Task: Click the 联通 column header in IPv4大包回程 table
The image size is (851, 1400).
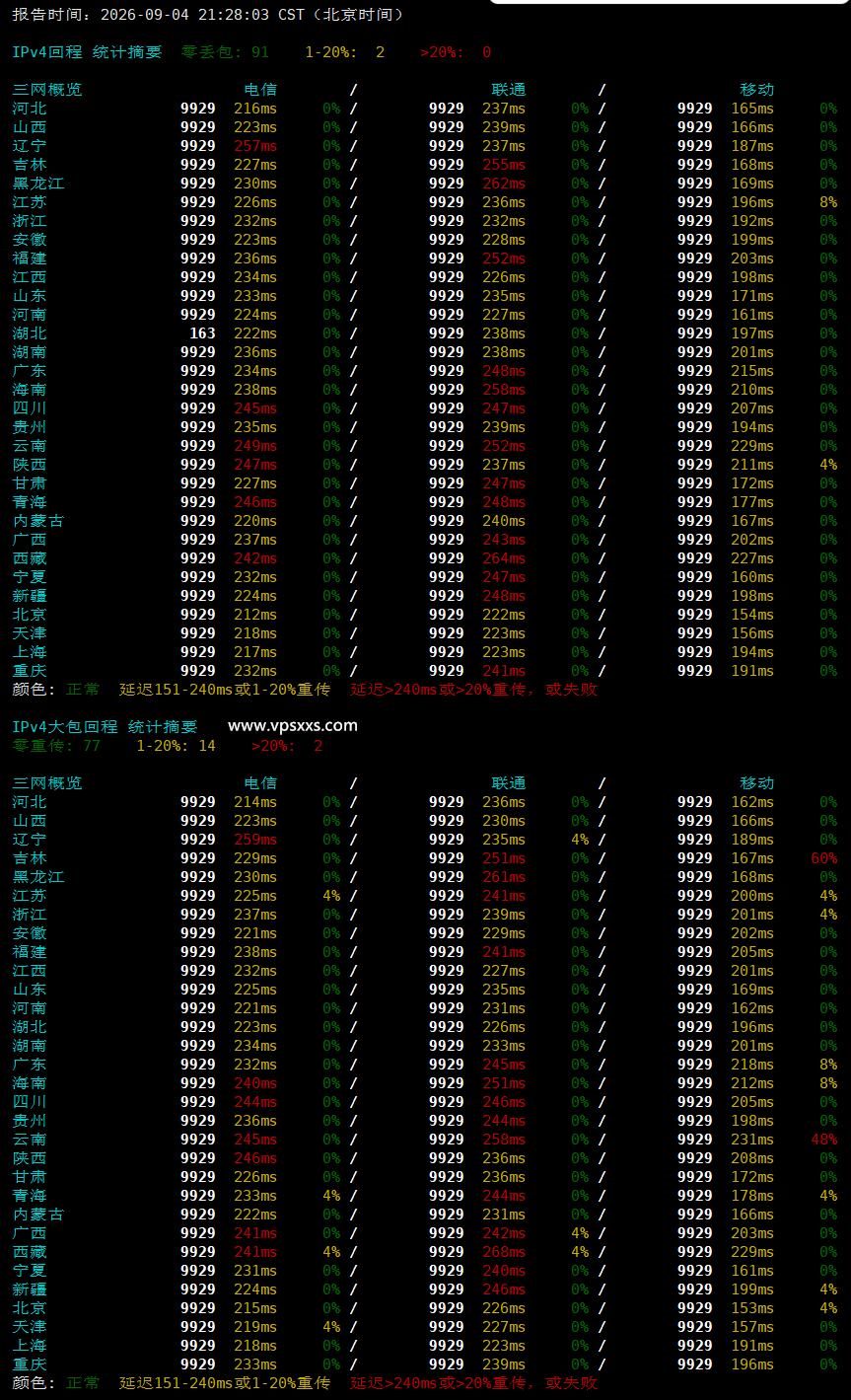Action: 509,783
